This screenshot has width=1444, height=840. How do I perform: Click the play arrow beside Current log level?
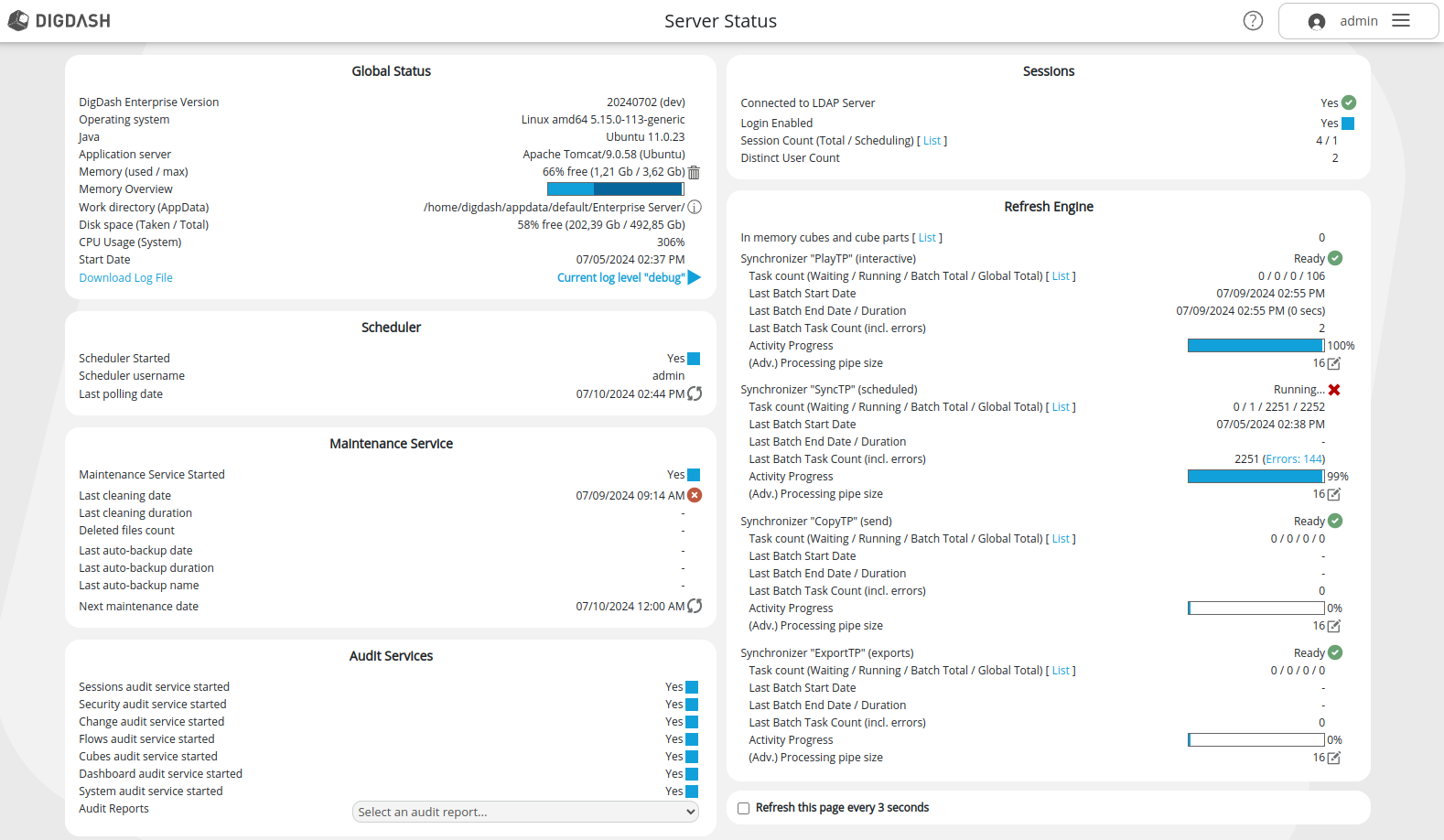(x=695, y=278)
